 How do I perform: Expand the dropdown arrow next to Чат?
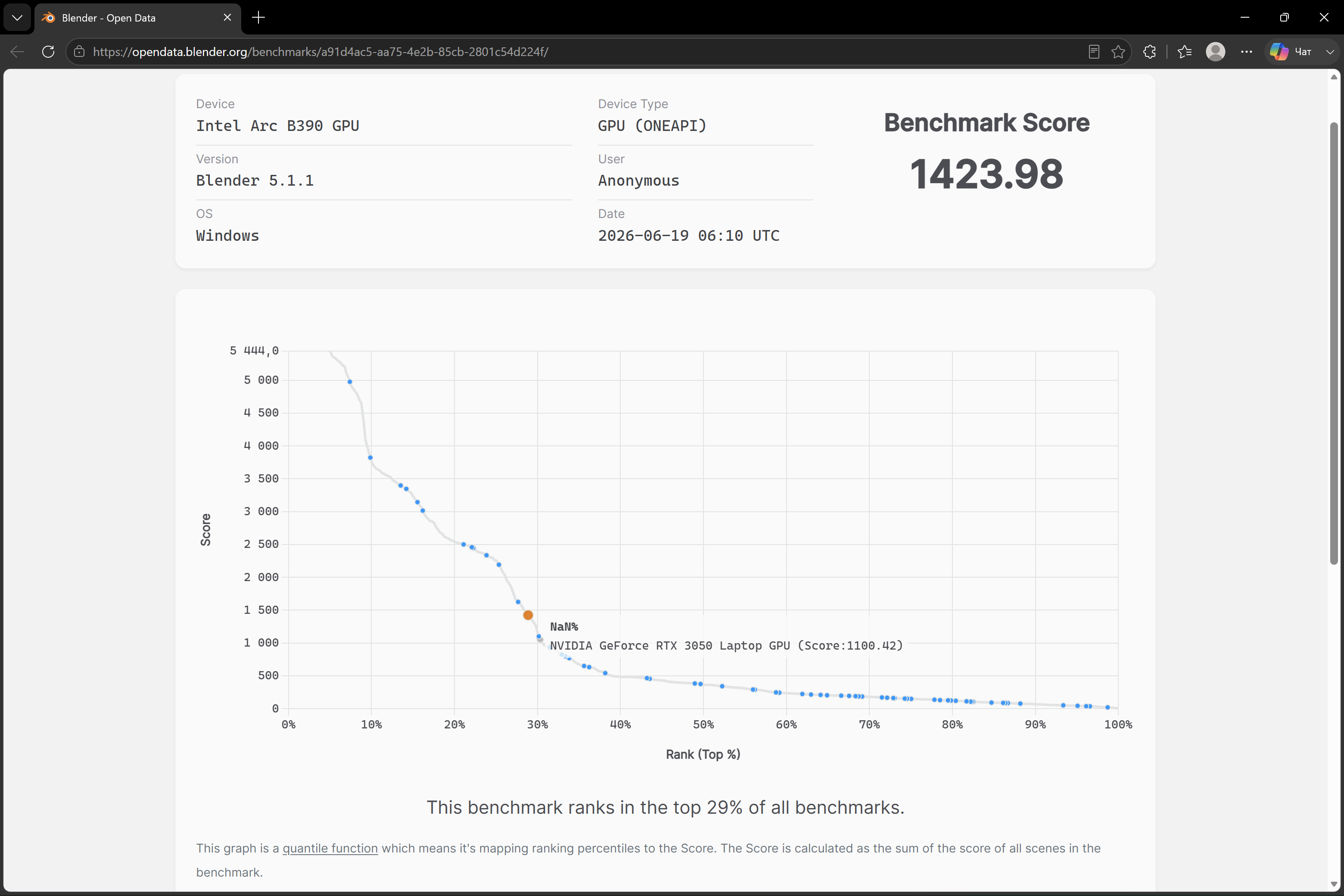pyautogui.click(x=1330, y=52)
